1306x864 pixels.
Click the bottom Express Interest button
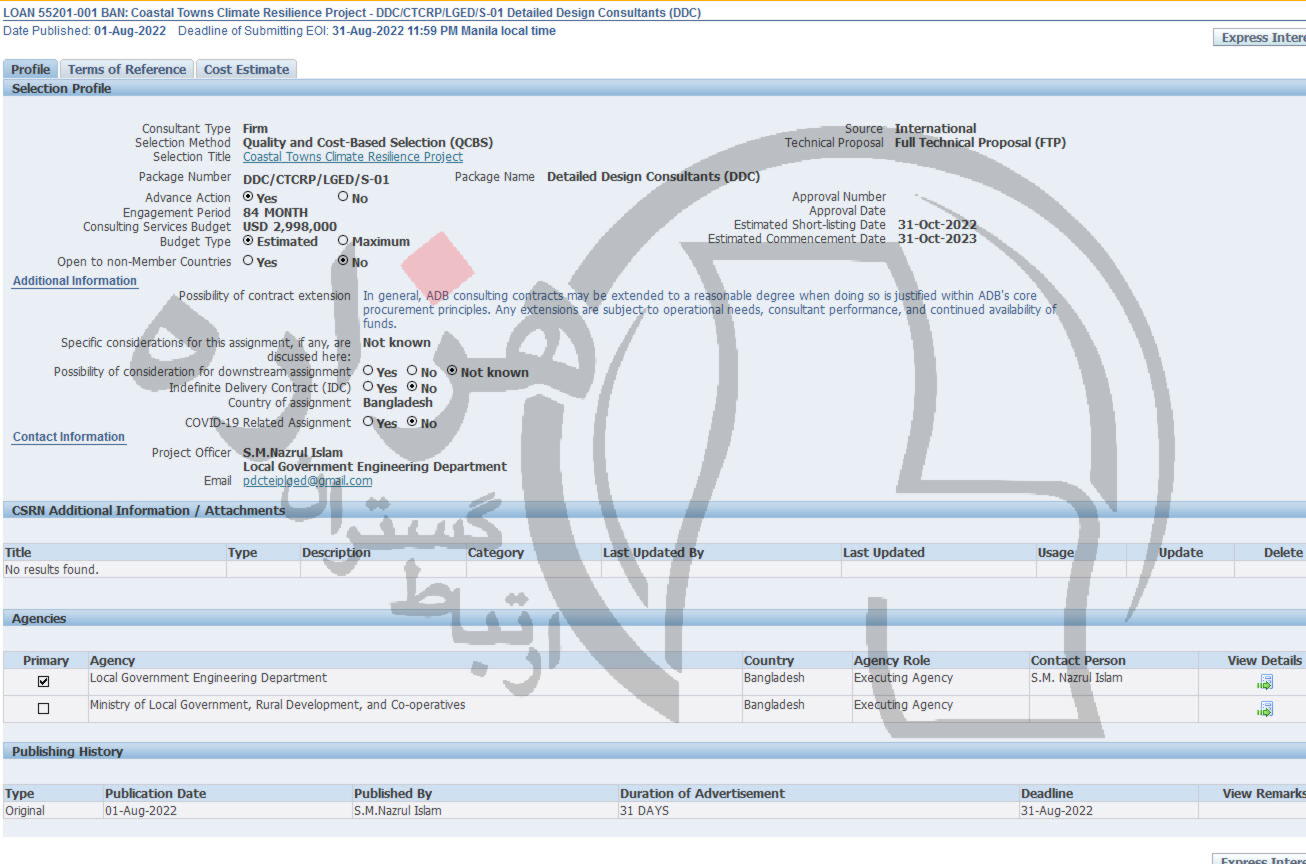(x=1262, y=859)
